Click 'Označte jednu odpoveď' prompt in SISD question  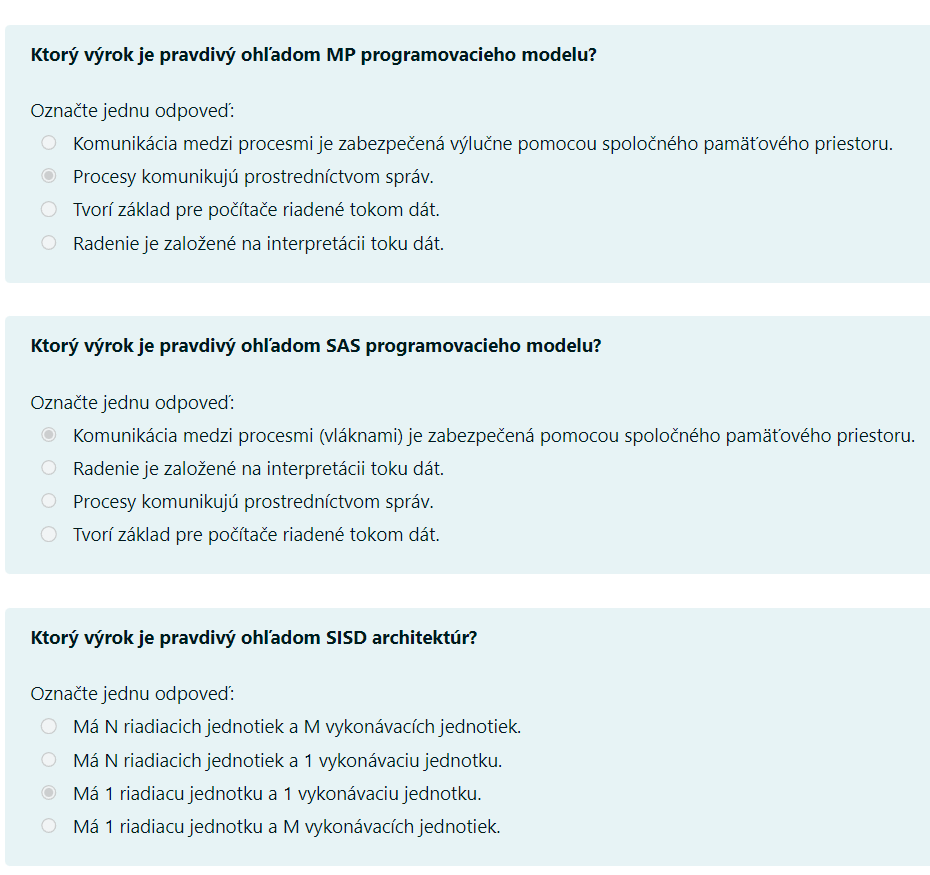coord(132,694)
